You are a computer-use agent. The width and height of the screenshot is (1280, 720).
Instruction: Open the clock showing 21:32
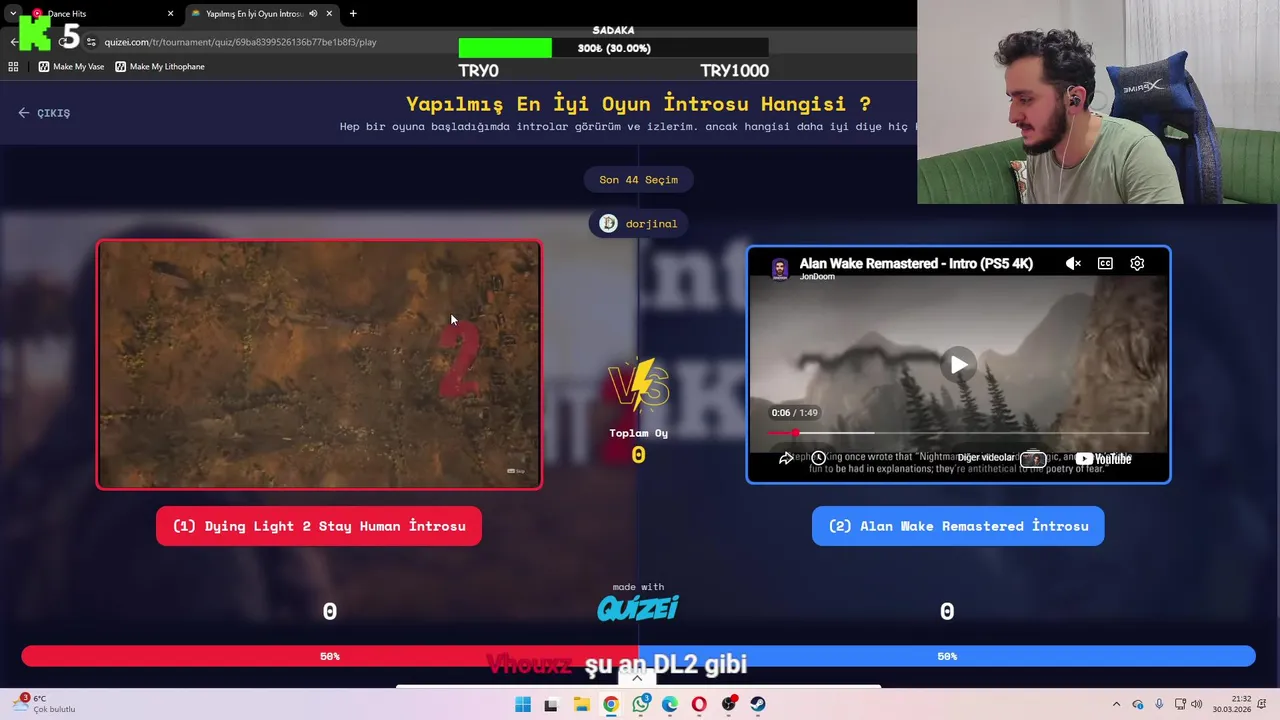[x=1232, y=705]
